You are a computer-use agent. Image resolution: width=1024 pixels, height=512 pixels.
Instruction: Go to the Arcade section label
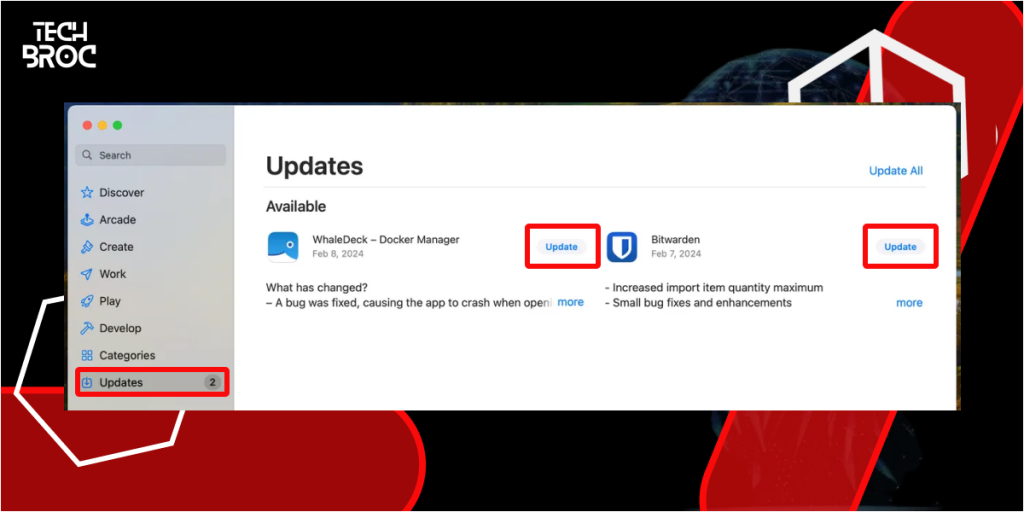(118, 220)
